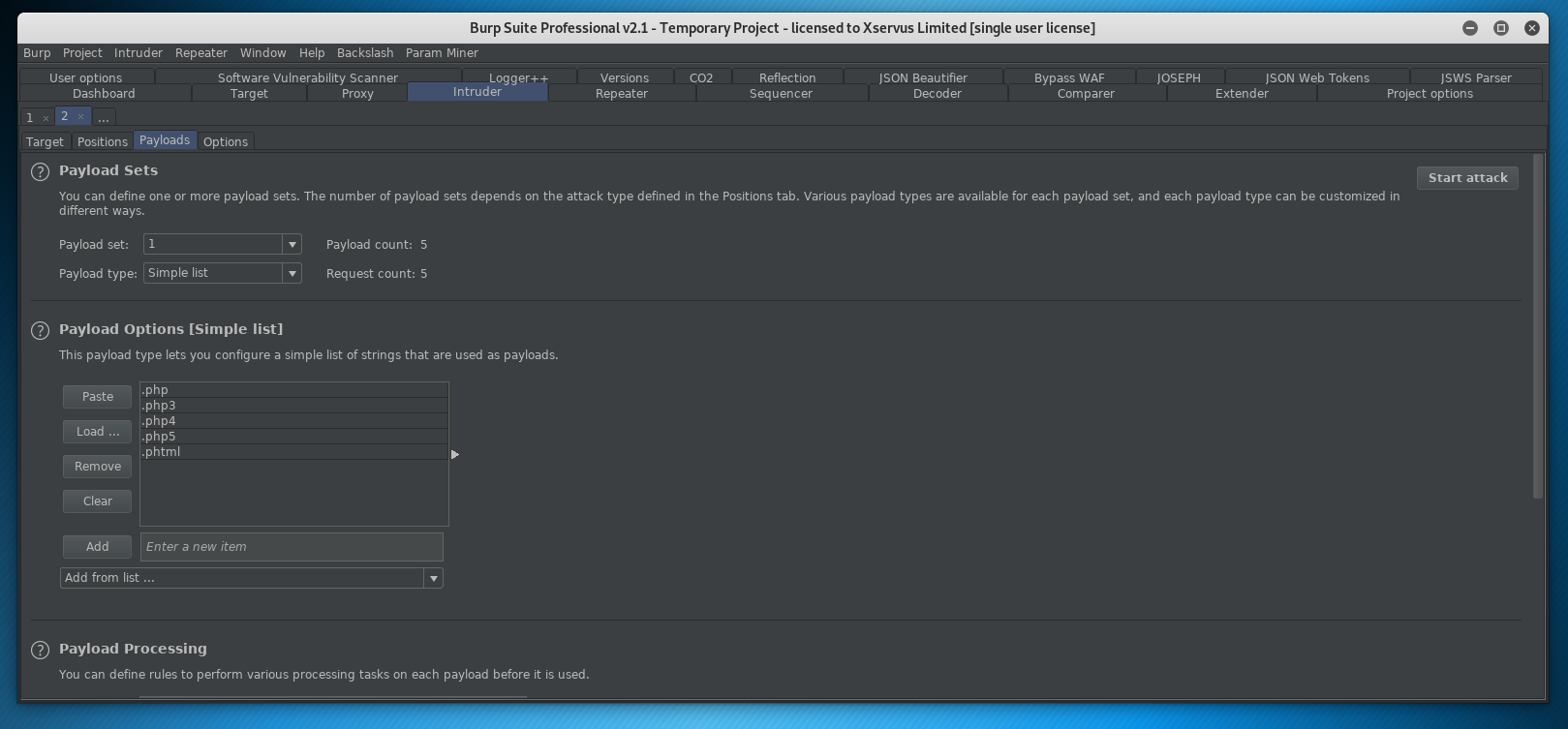Viewport: 1568px width, 729px height.
Task: Open Payload Sets help icon
Action: (40, 172)
